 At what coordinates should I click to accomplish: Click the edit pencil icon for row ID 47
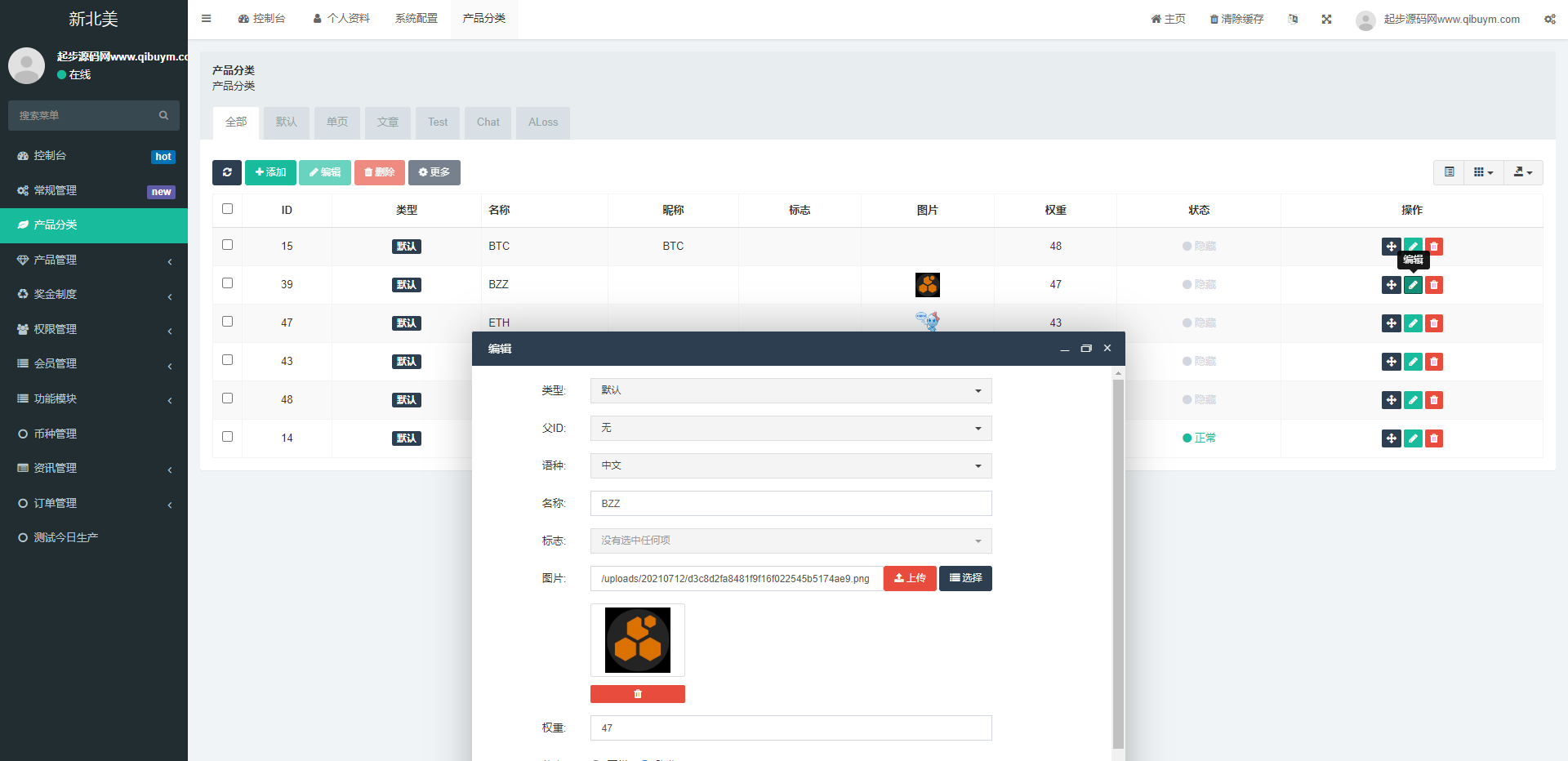click(1413, 323)
